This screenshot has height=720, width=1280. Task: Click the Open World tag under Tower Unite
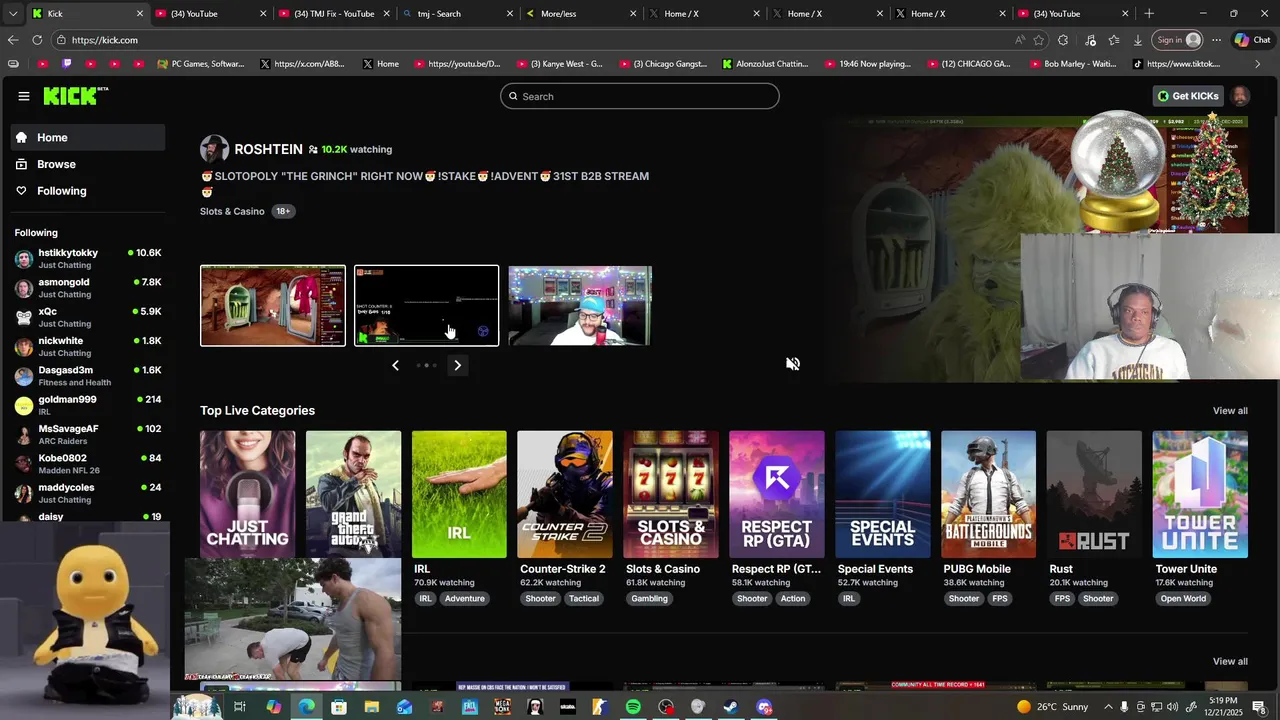pyautogui.click(x=1183, y=599)
